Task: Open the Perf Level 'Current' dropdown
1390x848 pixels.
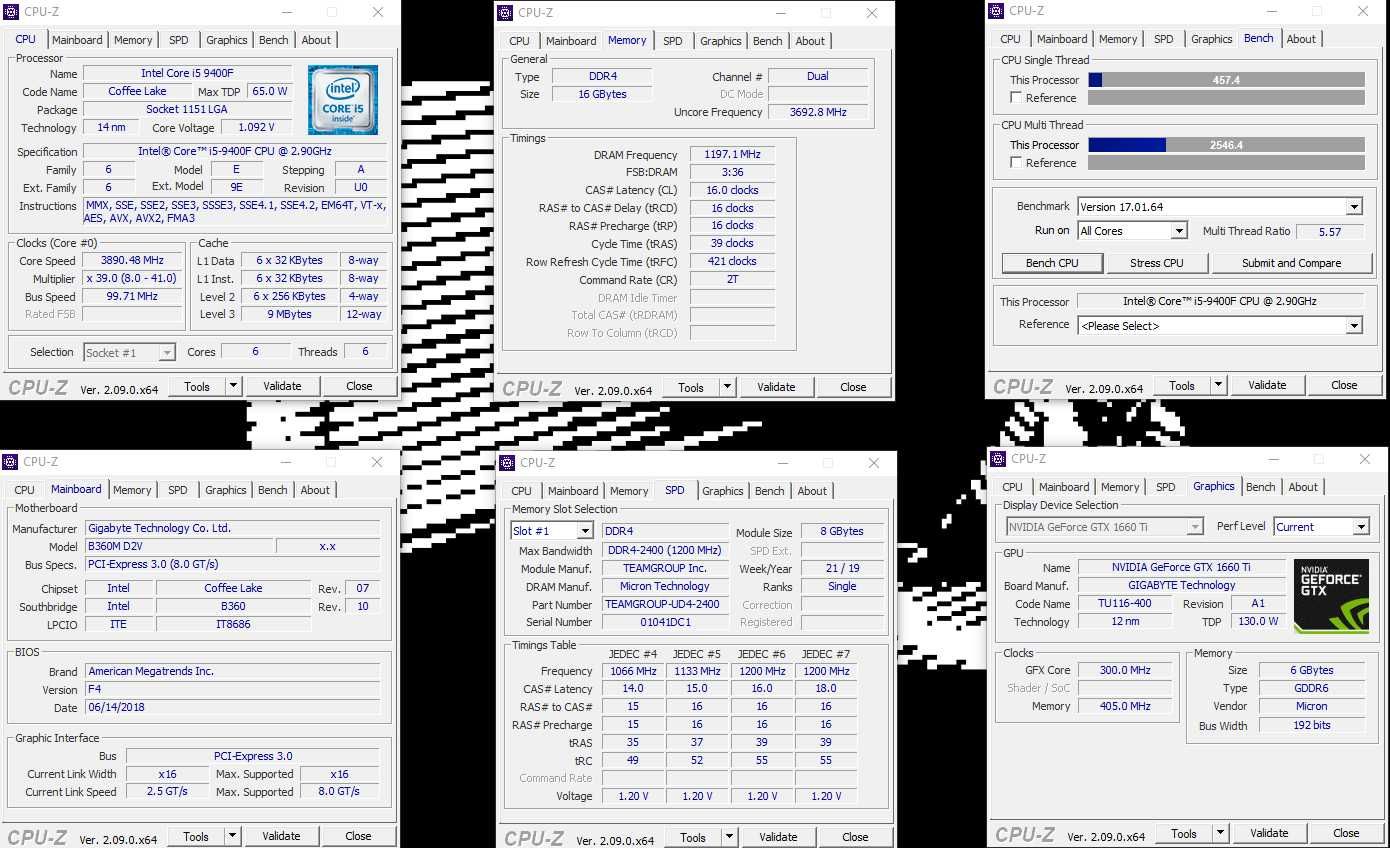Action: coord(1360,527)
